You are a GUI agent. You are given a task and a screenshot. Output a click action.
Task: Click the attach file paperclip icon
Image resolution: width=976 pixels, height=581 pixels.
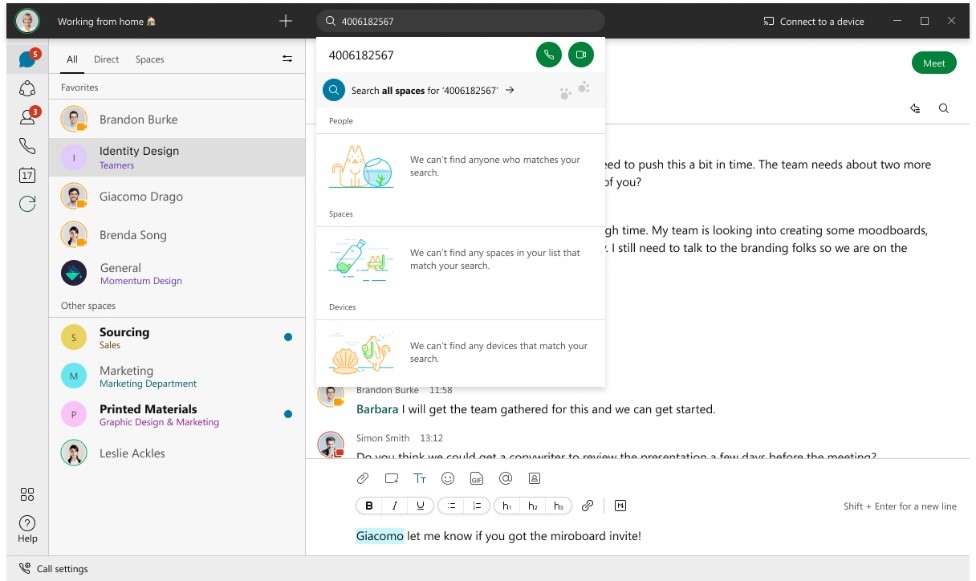coord(364,478)
